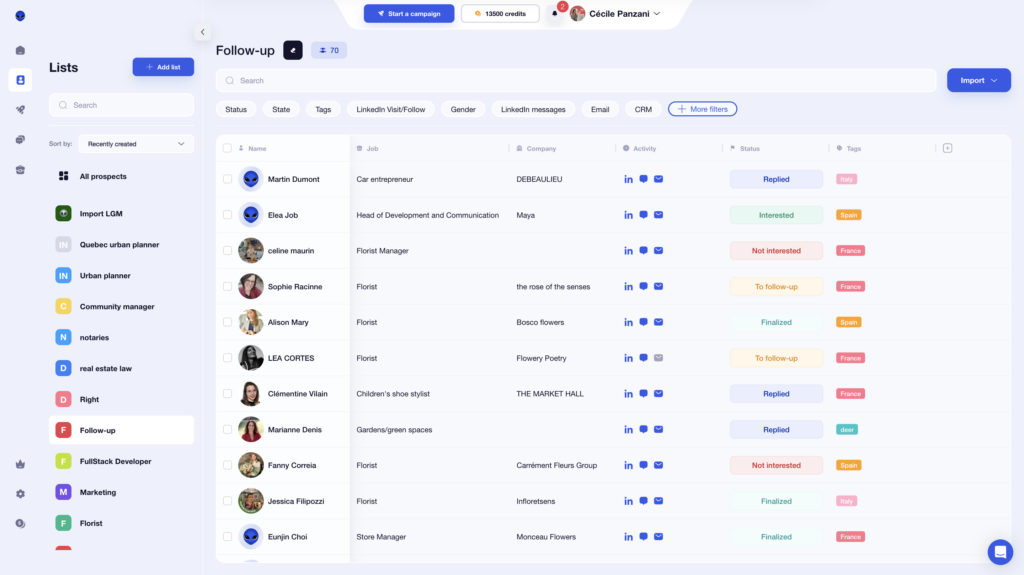Click the prospects search field
The width and height of the screenshot is (1024, 575).
(x=575, y=80)
